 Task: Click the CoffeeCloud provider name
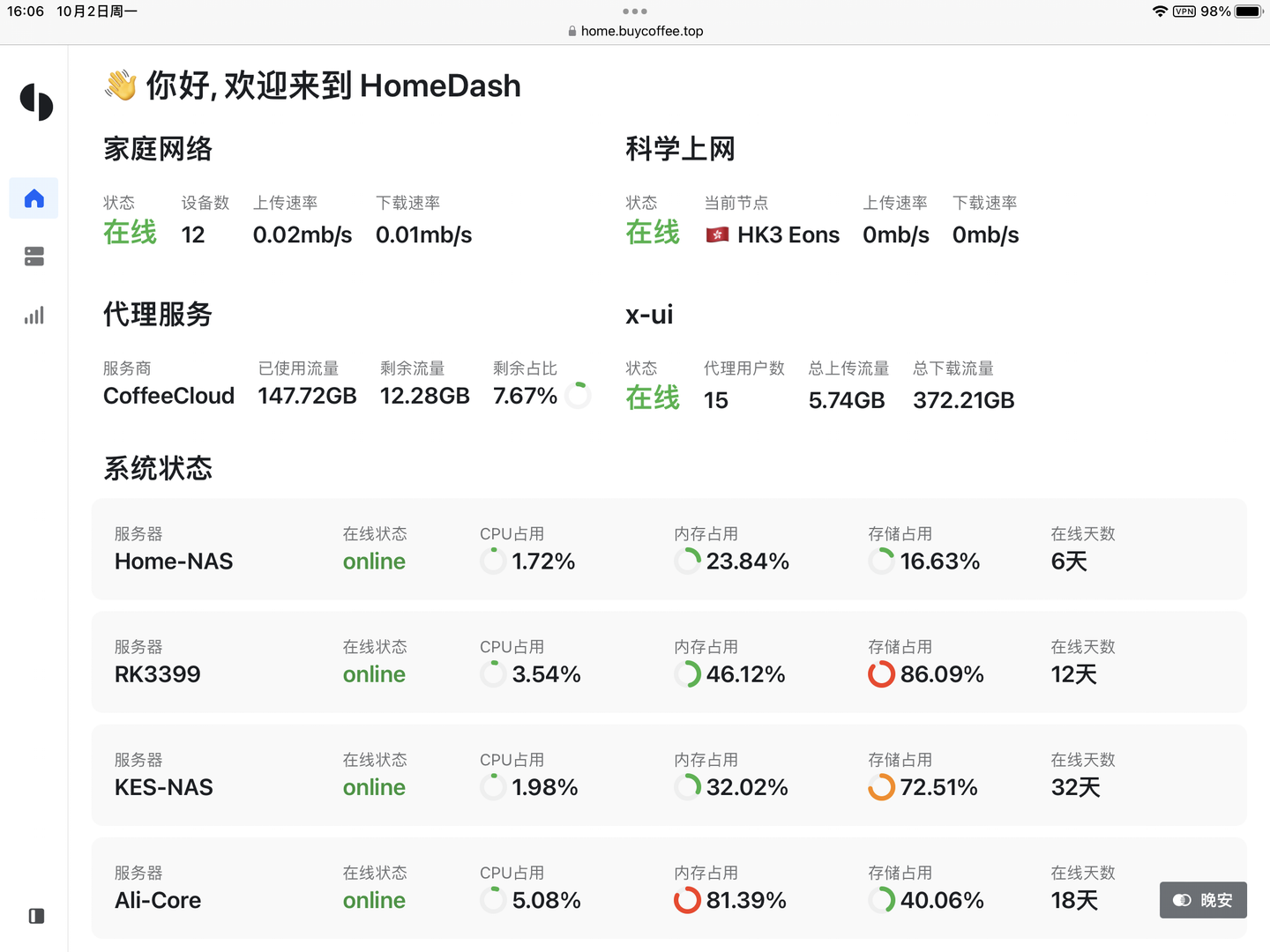coord(168,396)
